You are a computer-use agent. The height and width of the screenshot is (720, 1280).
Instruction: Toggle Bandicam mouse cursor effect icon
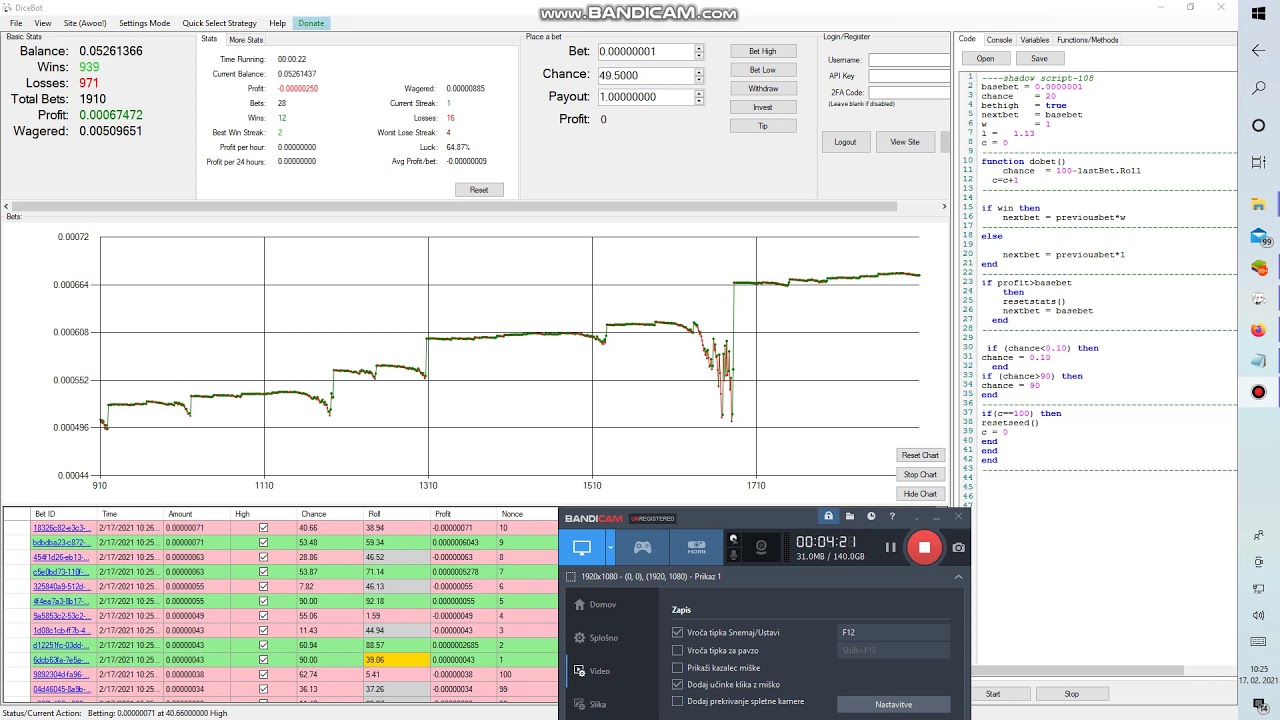pos(733,539)
